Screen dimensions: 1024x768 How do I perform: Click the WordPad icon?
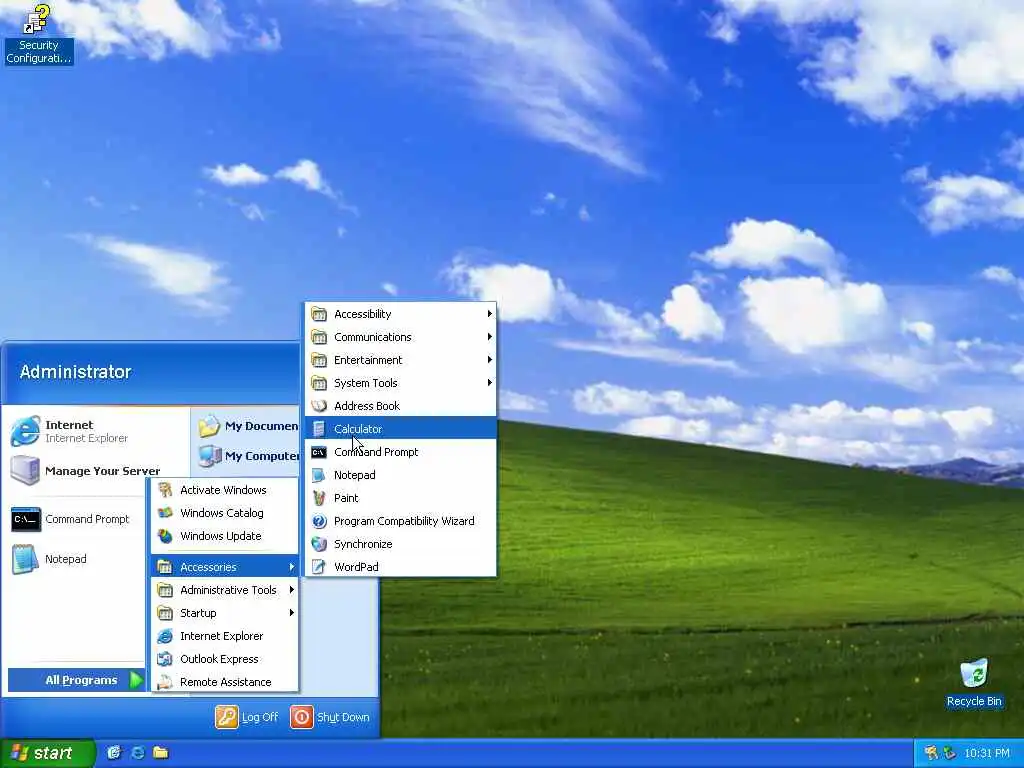319,567
